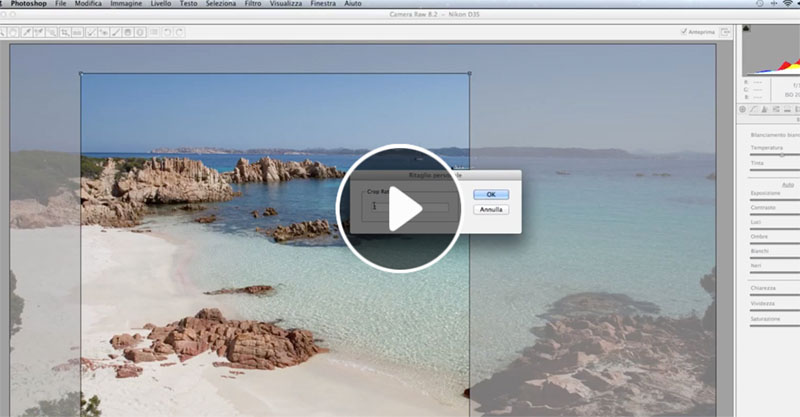Open the Basic panel tab icon

point(742,109)
